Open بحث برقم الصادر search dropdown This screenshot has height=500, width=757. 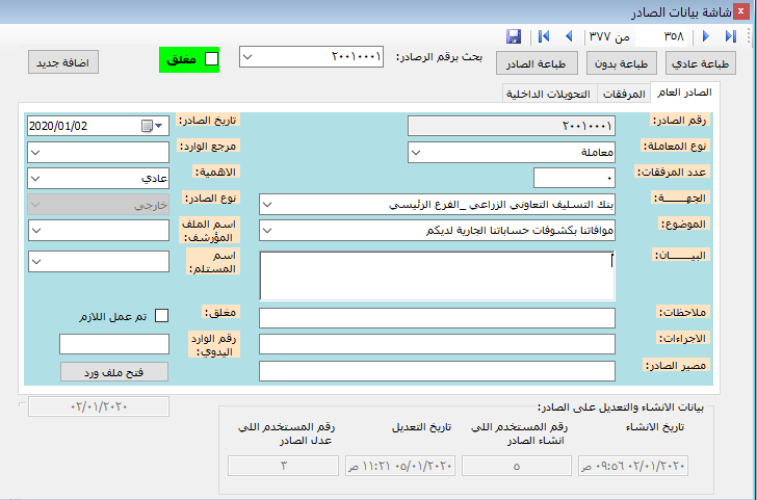pos(247,57)
